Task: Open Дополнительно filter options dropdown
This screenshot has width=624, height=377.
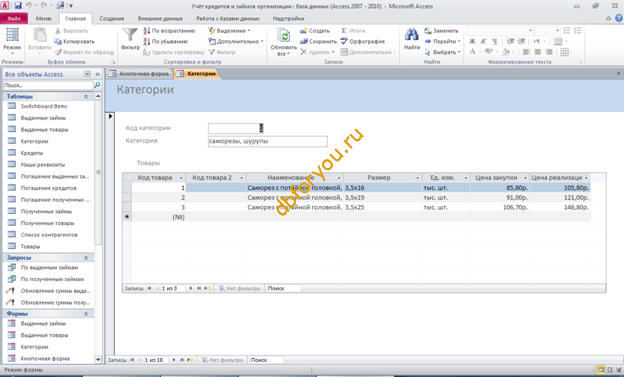Action: pyautogui.click(x=236, y=41)
